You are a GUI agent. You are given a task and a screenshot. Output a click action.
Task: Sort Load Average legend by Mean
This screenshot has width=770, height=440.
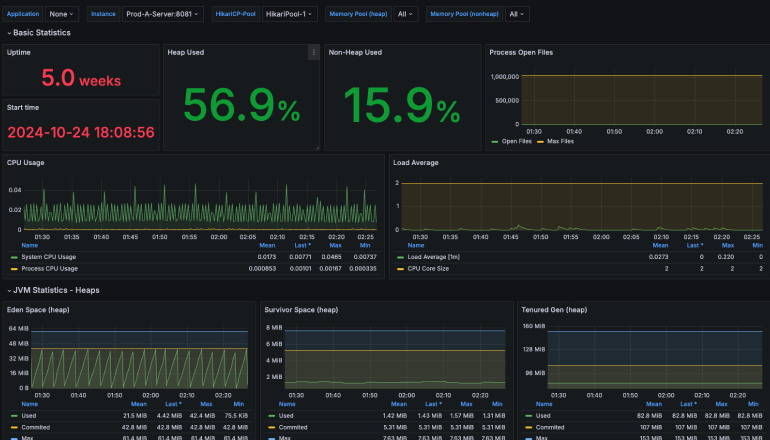click(x=660, y=246)
